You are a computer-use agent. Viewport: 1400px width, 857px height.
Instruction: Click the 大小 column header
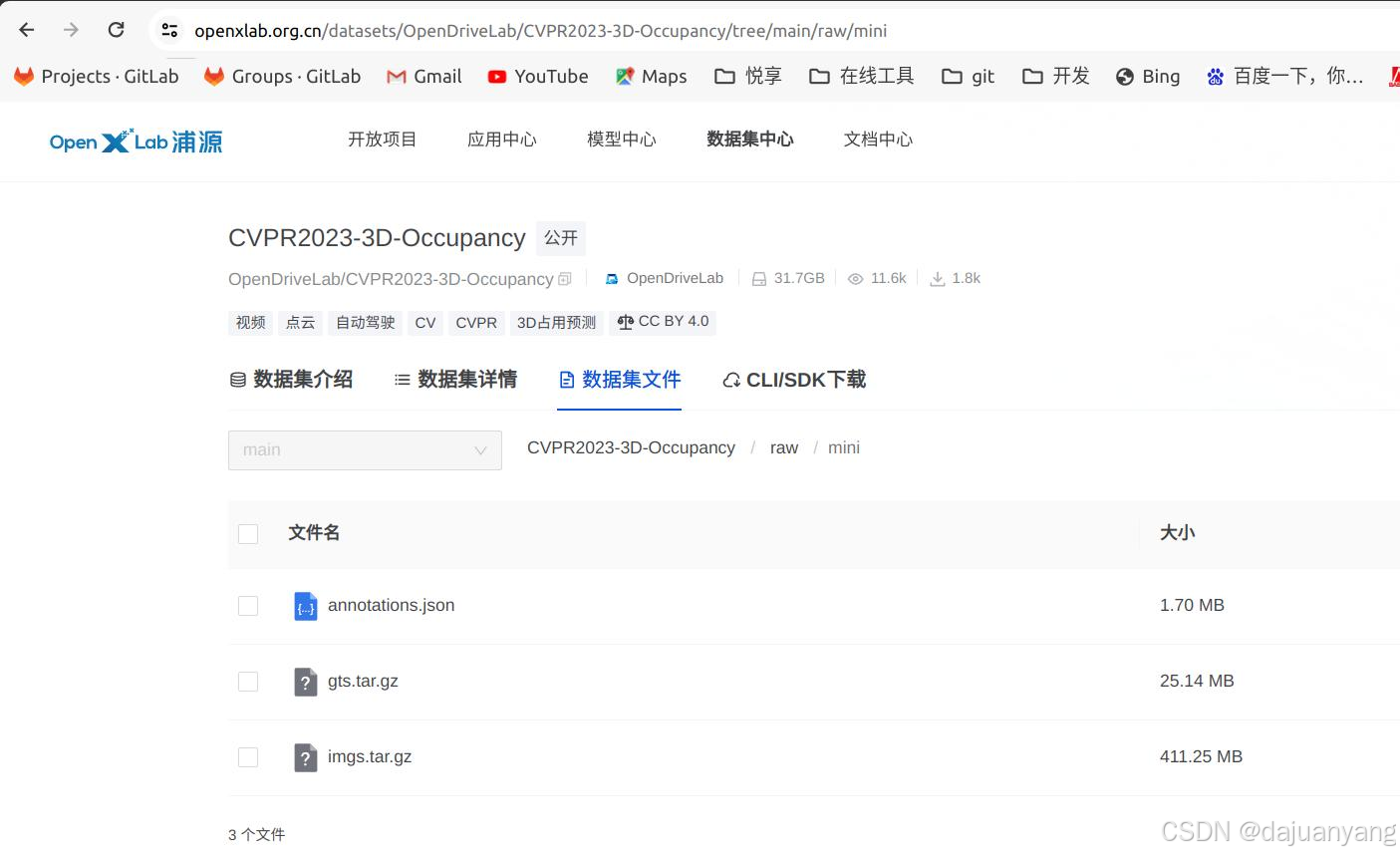point(1177,533)
